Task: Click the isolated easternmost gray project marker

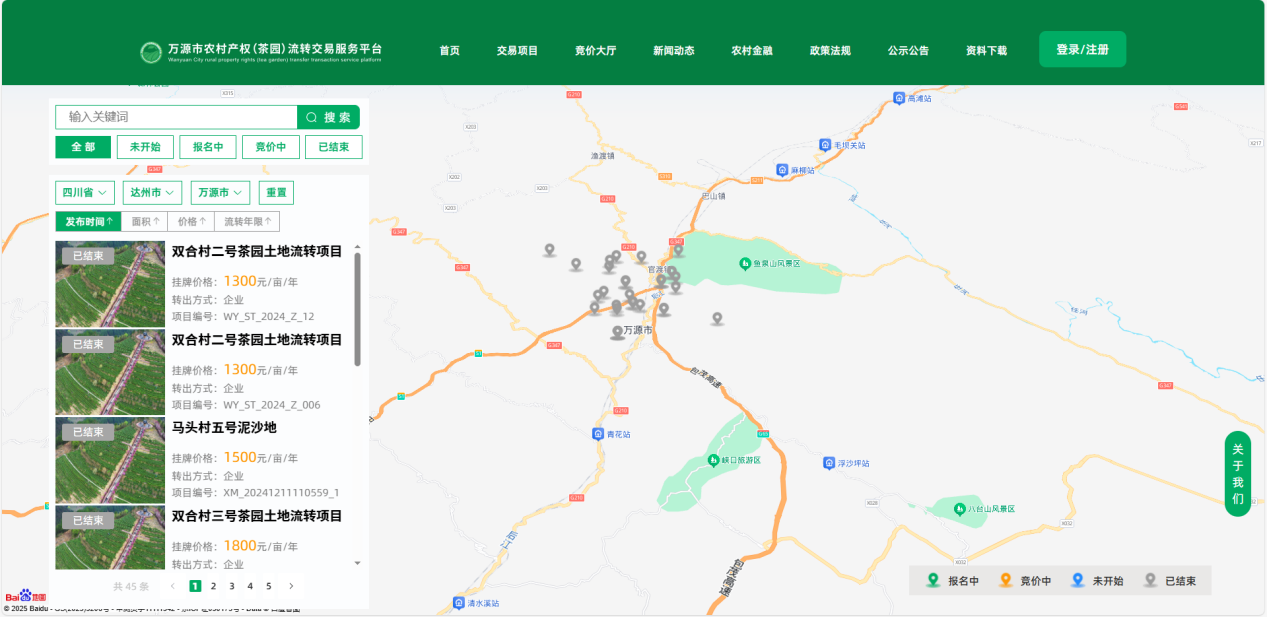Action: coord(717,319)
